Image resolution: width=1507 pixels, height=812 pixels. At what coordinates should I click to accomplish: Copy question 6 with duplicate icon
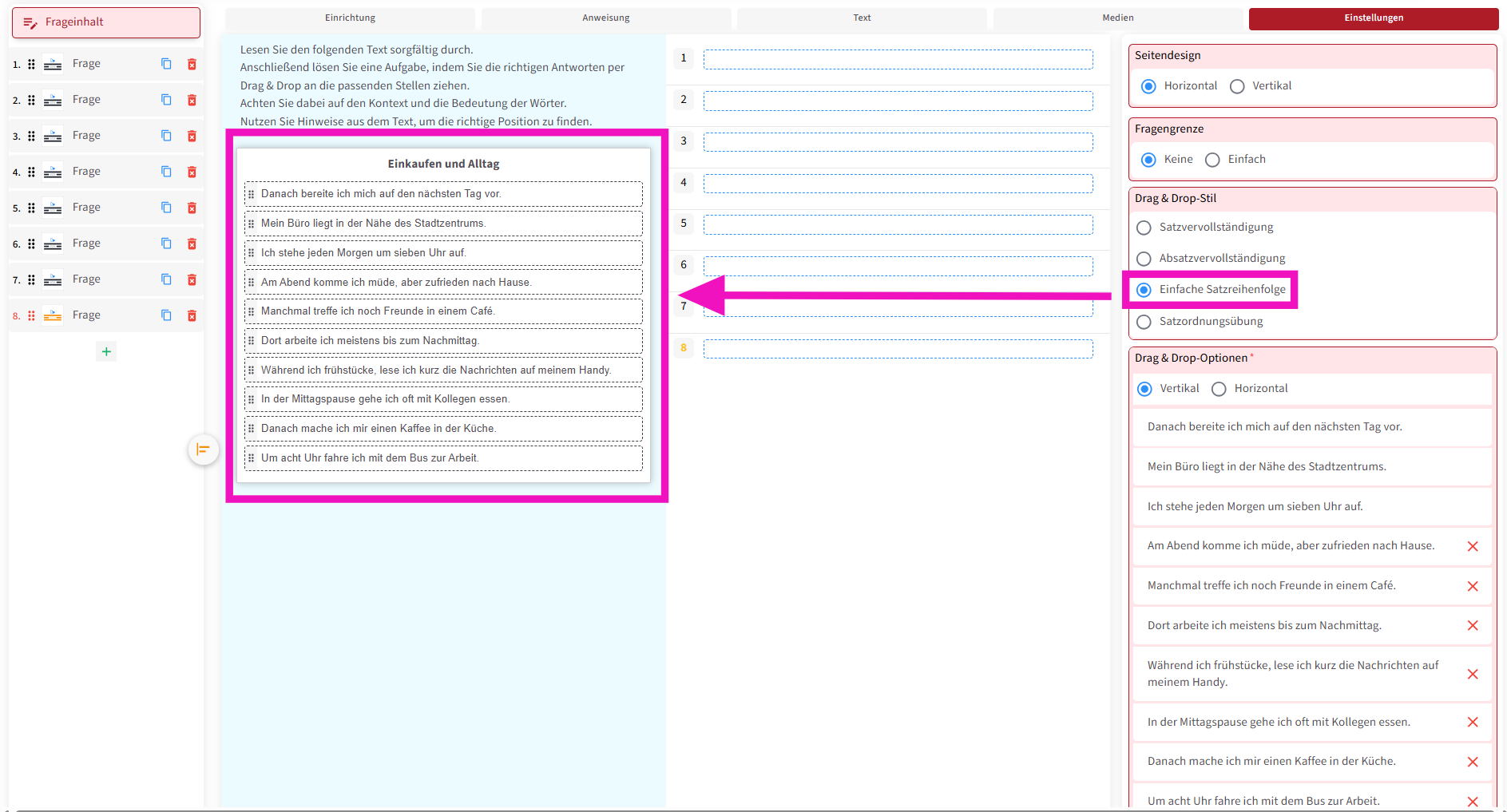[166, 244]
